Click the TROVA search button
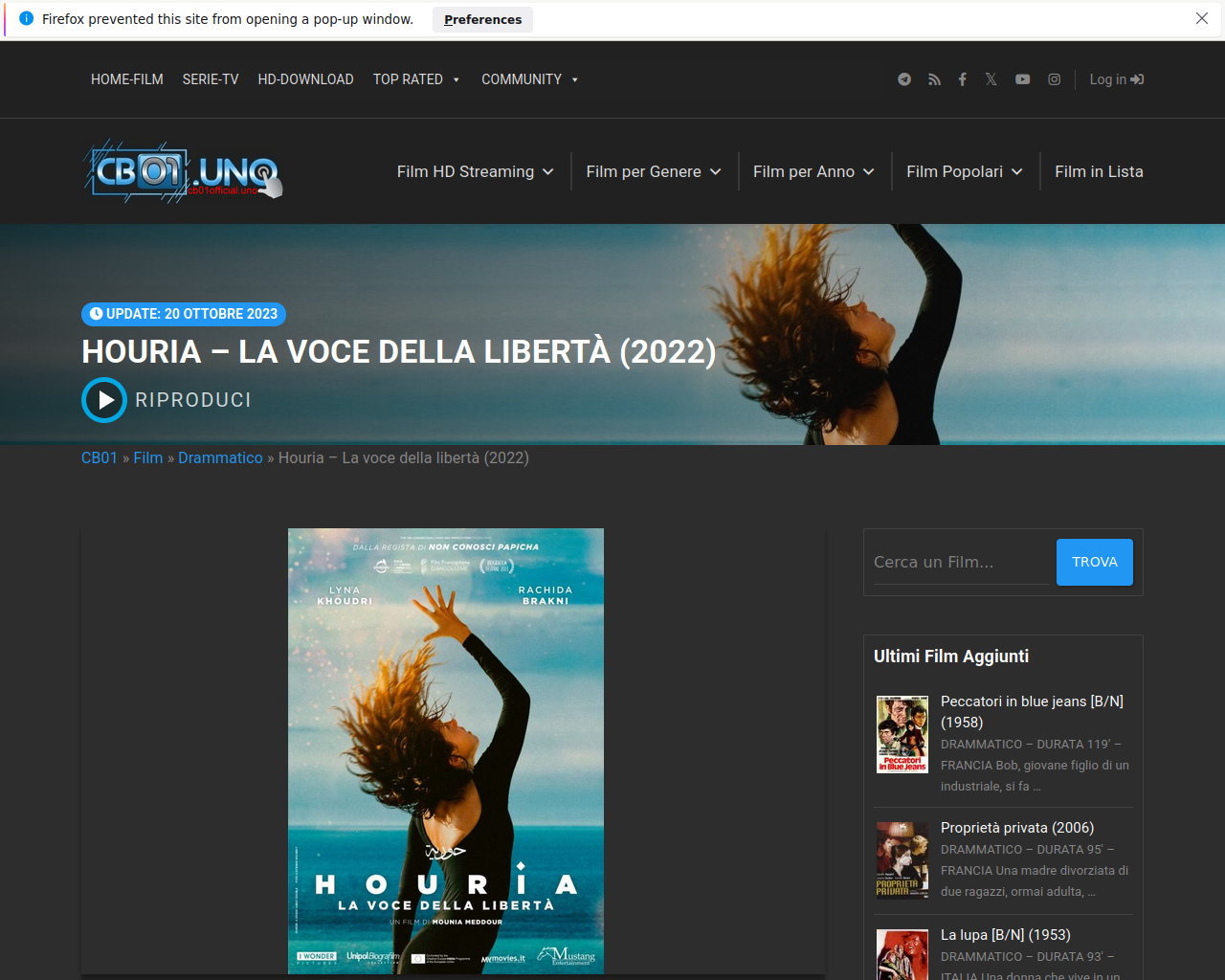 pyautogui.click(x=1095, y=562)
